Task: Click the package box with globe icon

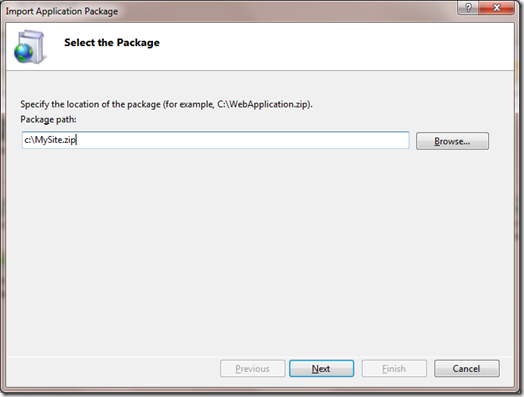Action: click(29, 46)
